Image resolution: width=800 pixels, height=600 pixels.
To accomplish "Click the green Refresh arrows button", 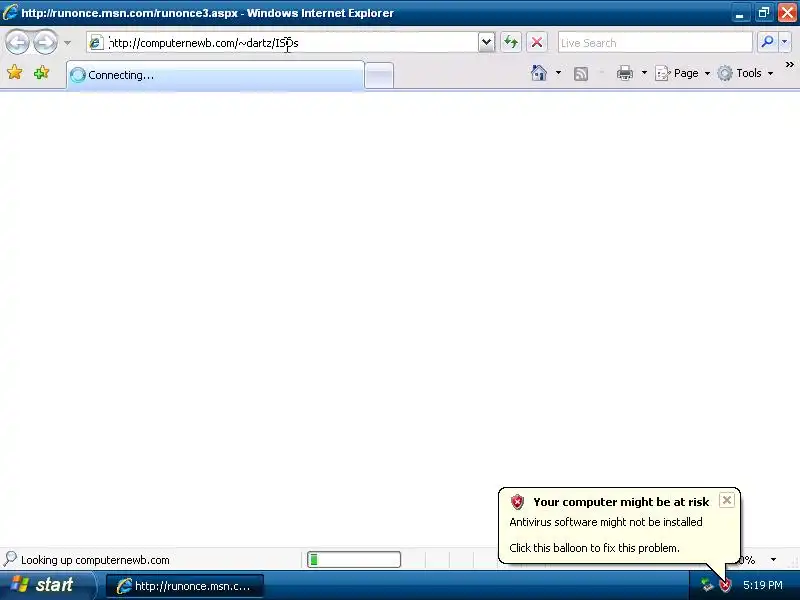I will pyautogui.click(x=511, y=42).
